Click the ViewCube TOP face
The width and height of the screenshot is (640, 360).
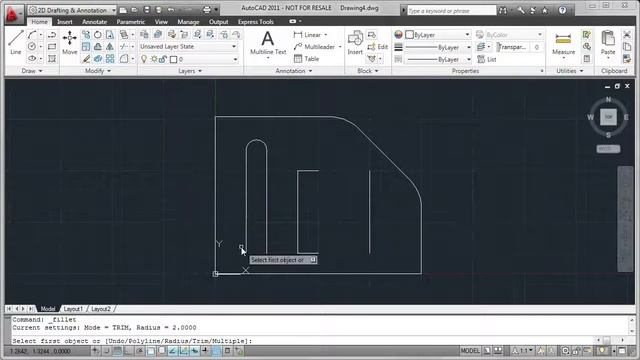(608, 117)
